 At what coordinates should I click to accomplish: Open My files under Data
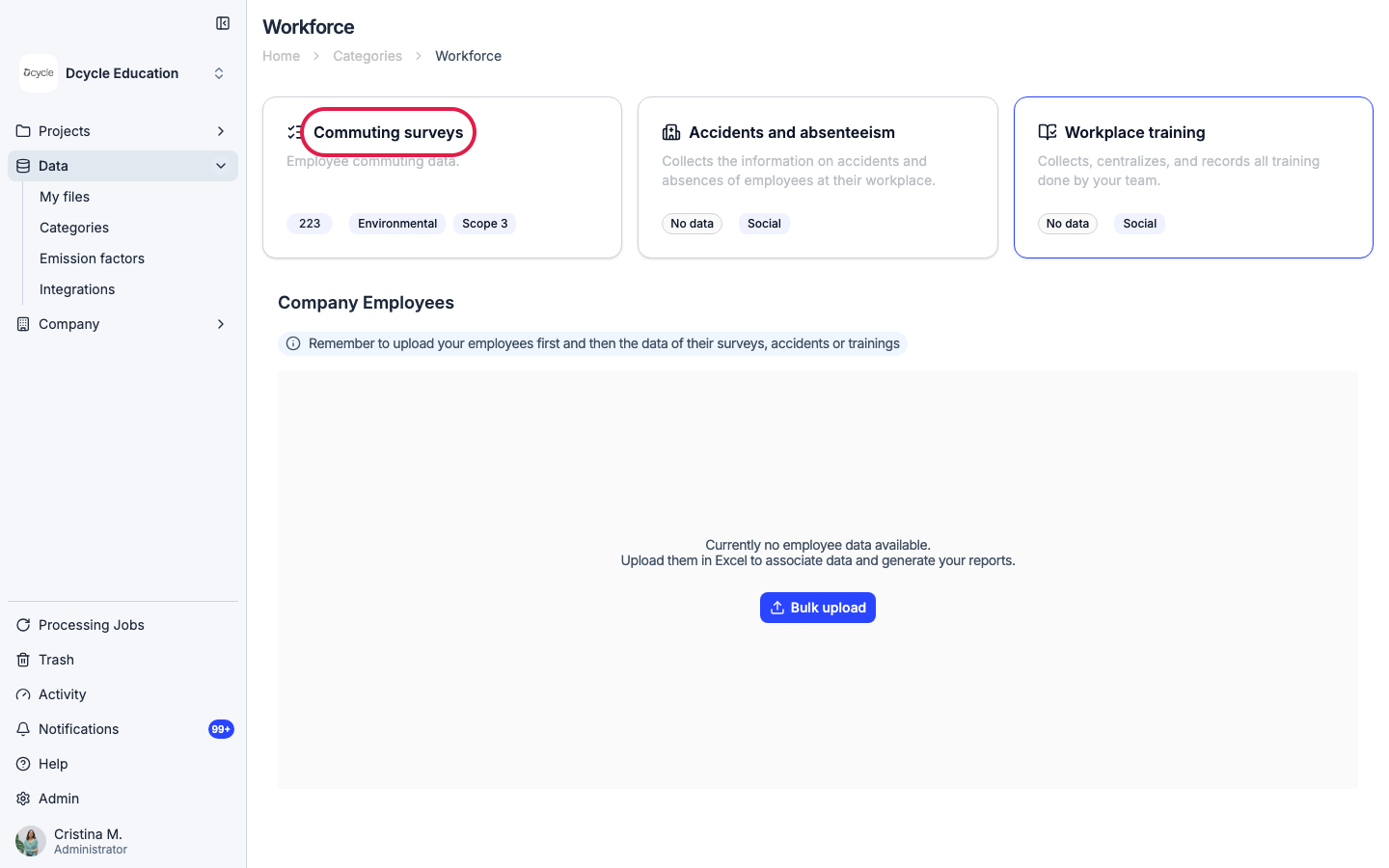65,197
